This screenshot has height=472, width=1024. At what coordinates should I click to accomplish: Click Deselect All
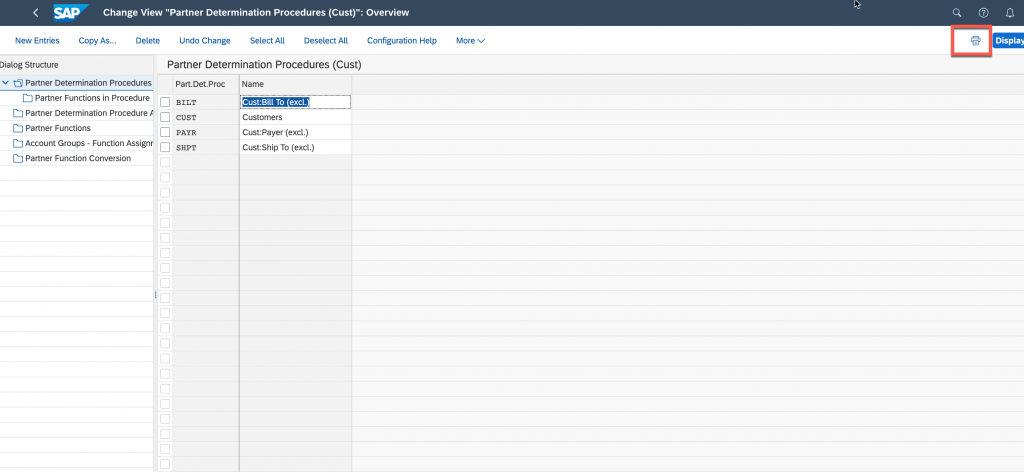pyautogui.click(x=326, y=40)
